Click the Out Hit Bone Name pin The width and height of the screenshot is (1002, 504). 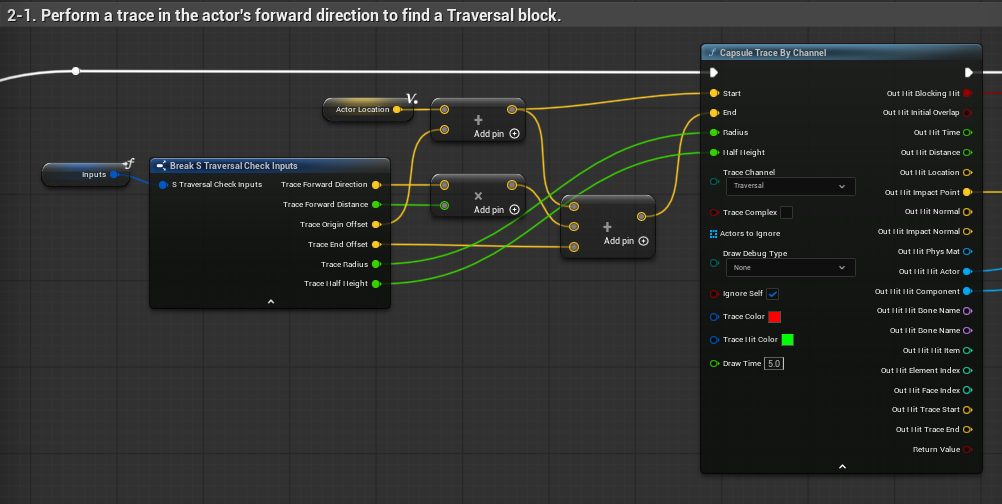coord(967,330)
